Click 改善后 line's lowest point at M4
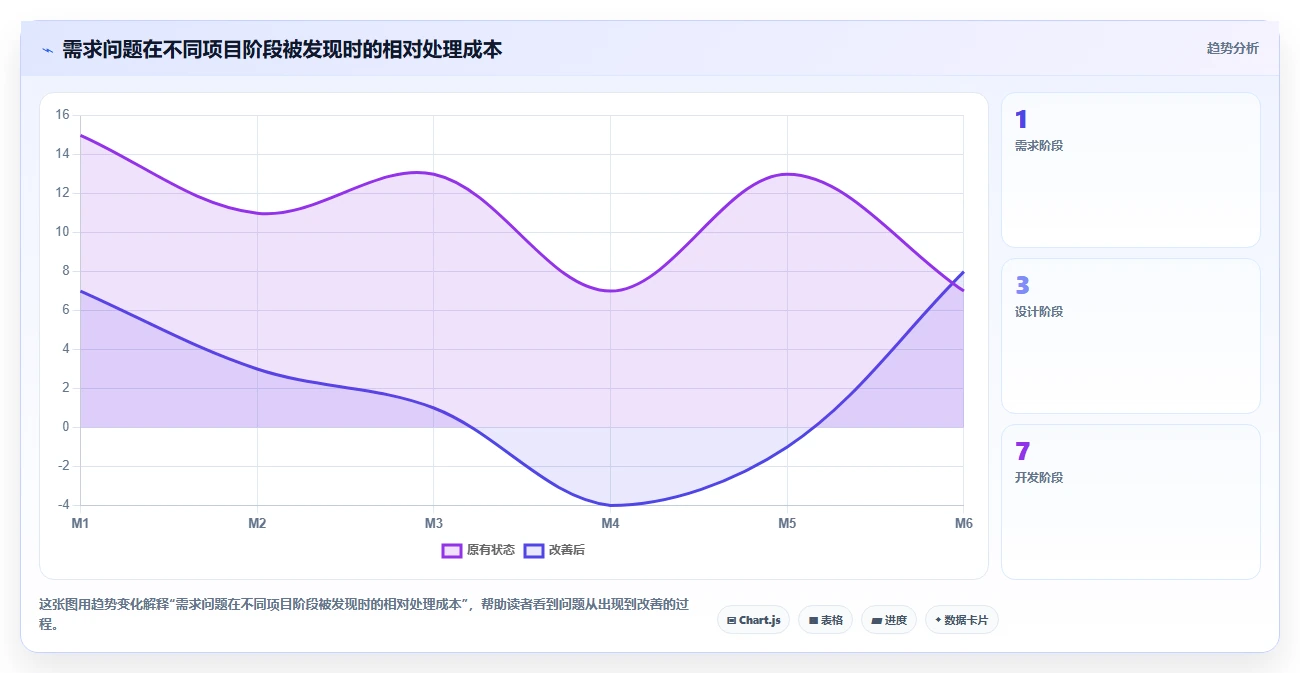 tap(610, 505)
